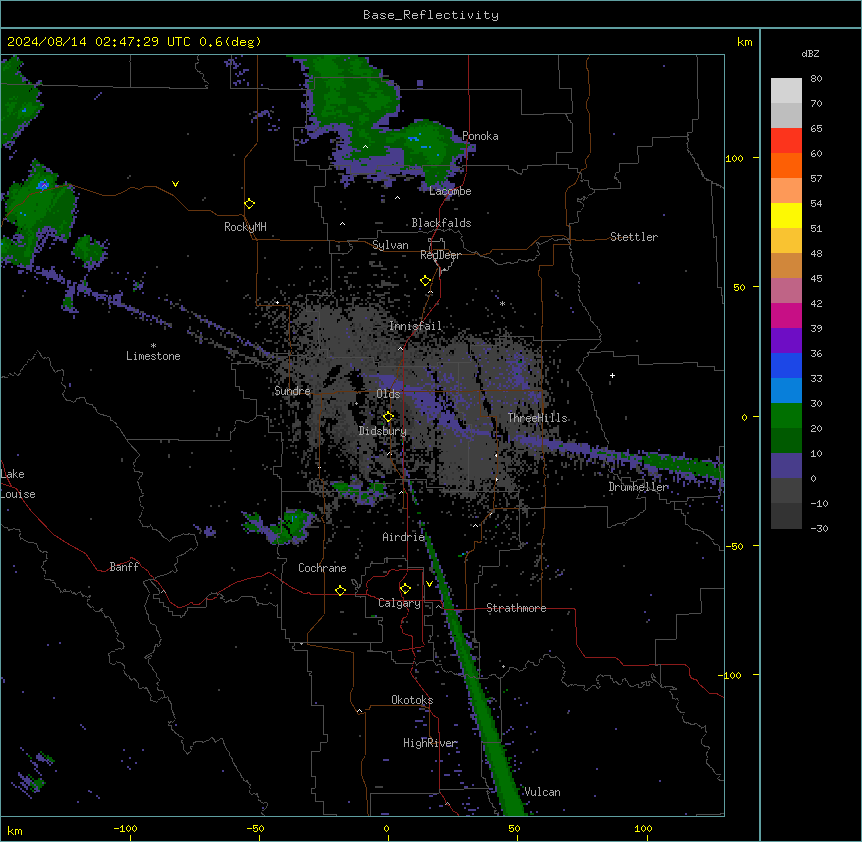Screen dimensions: 862x842
Task: Pick the bright green 20-30 dBZ swatch
Action: [x=786, y=416]
